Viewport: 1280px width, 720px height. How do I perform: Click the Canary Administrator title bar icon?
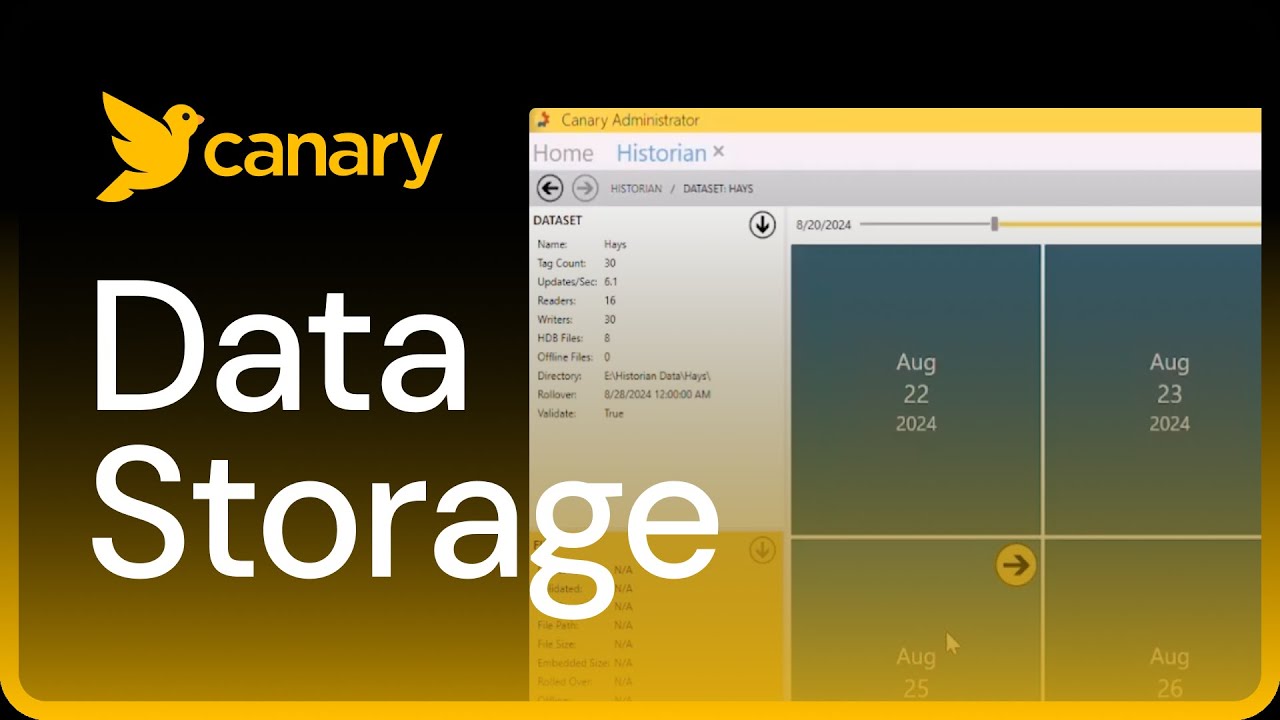click(x=543, y=120)
